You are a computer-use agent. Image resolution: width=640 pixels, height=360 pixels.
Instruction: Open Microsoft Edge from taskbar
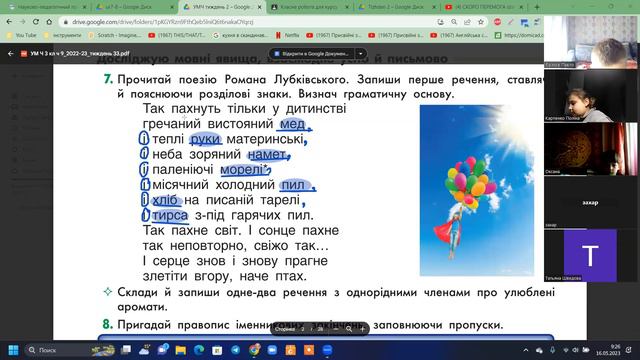(x=199, y=350)
